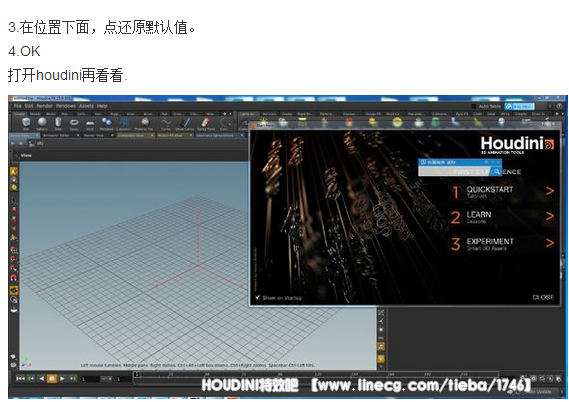Open right shelf set arrow menu

click(x=563, y=114)
